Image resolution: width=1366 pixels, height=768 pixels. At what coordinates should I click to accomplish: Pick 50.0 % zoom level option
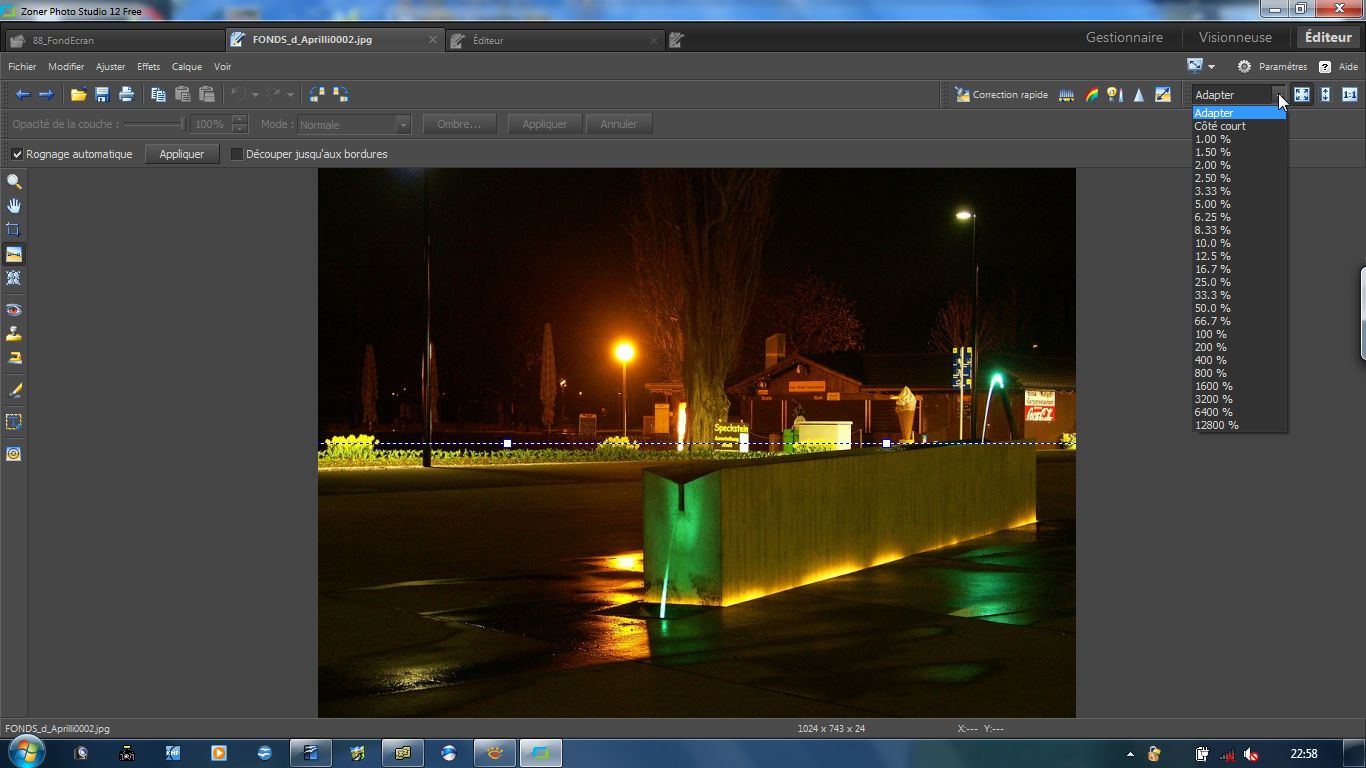(1212, 308)
